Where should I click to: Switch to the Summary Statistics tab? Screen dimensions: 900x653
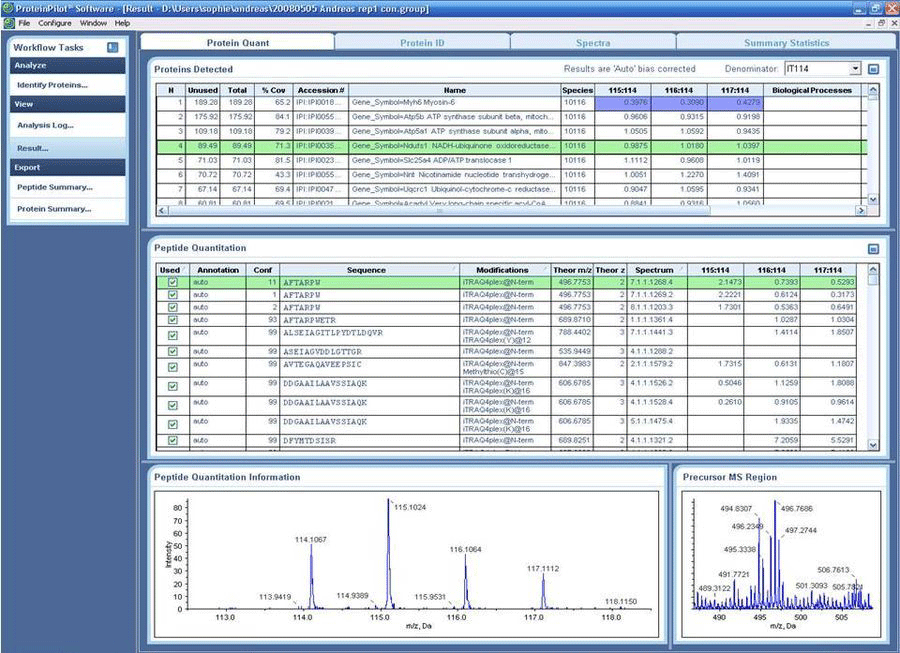(786, 42)
